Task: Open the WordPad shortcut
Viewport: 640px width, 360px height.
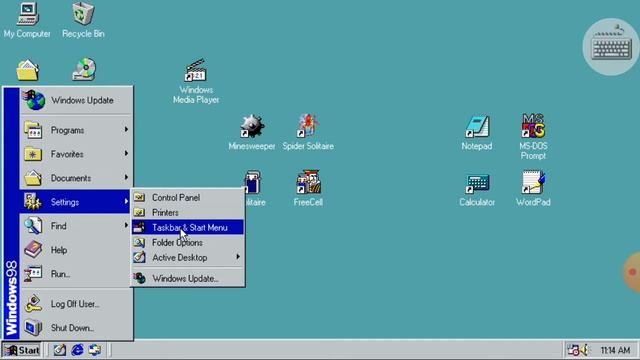Action: click(x=533, y=188)
